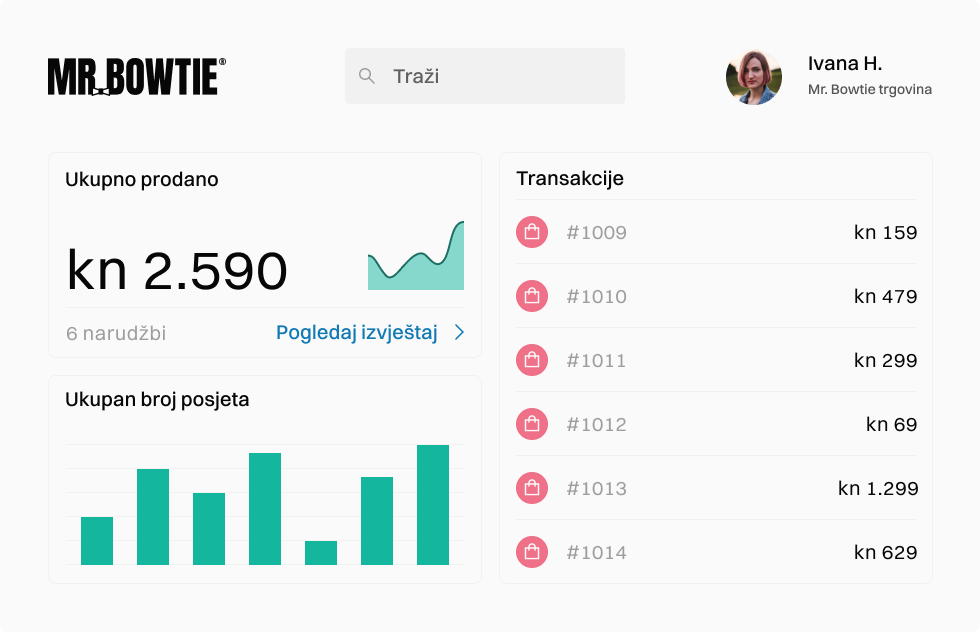The image size is (980, 632).
Task: Click the tallest last bar in visits chart
Action: (x=433, y=505)
